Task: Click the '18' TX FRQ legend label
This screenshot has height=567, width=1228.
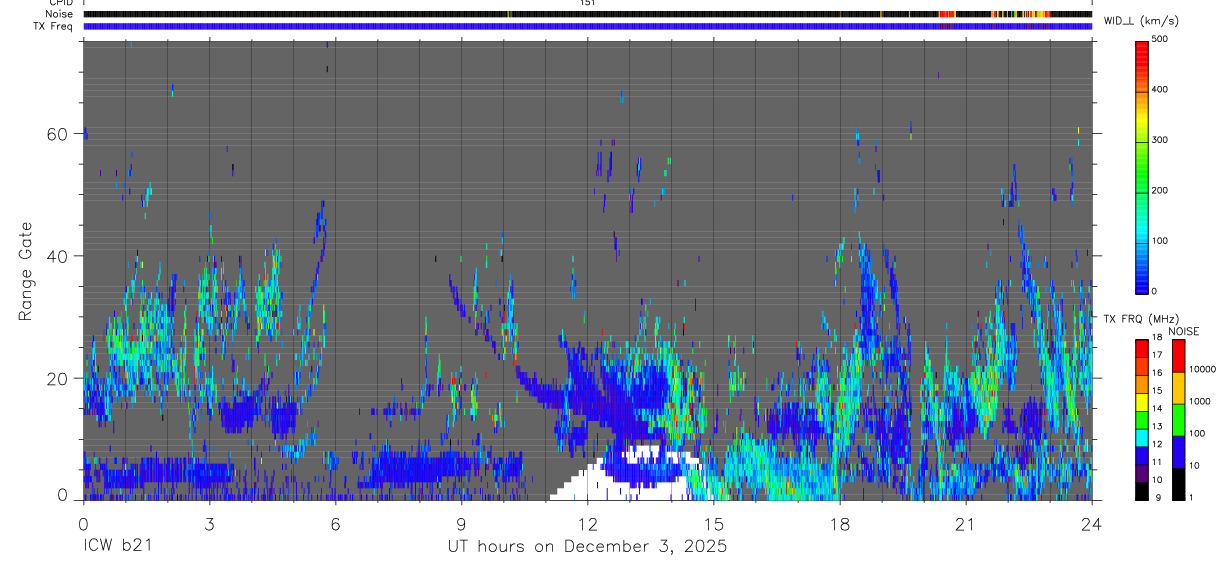Action: 1158,337
